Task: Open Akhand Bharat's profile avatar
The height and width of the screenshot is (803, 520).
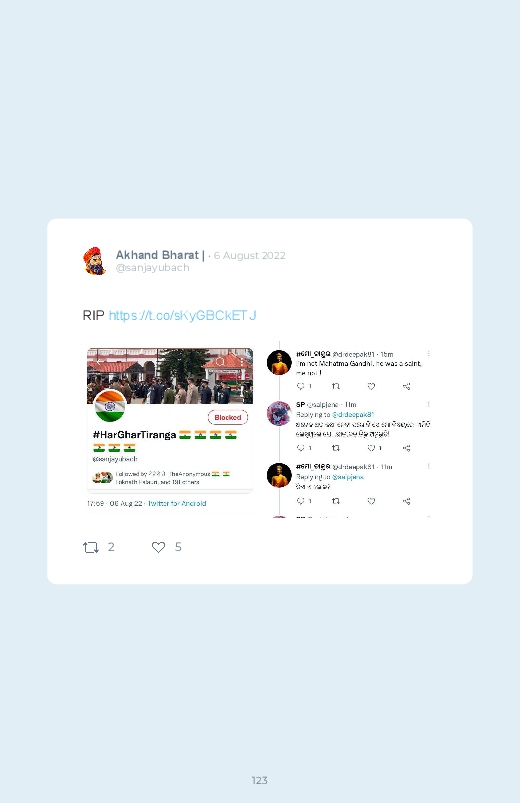Action: pos(95,261)
